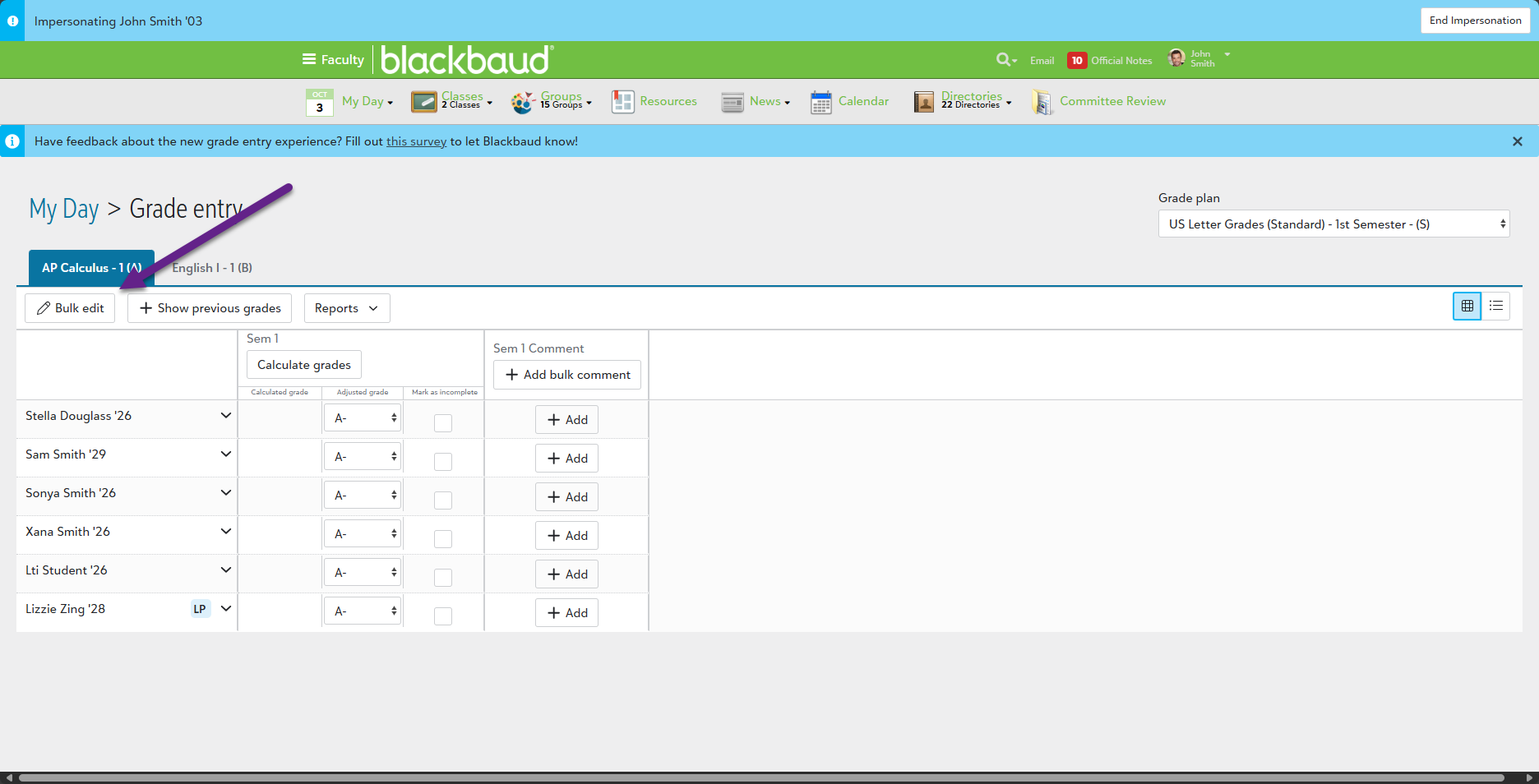Image resolution: width=1539 pixels, height=784 pixels.
Task: Open the Directories menu
Action: point(977,100)
